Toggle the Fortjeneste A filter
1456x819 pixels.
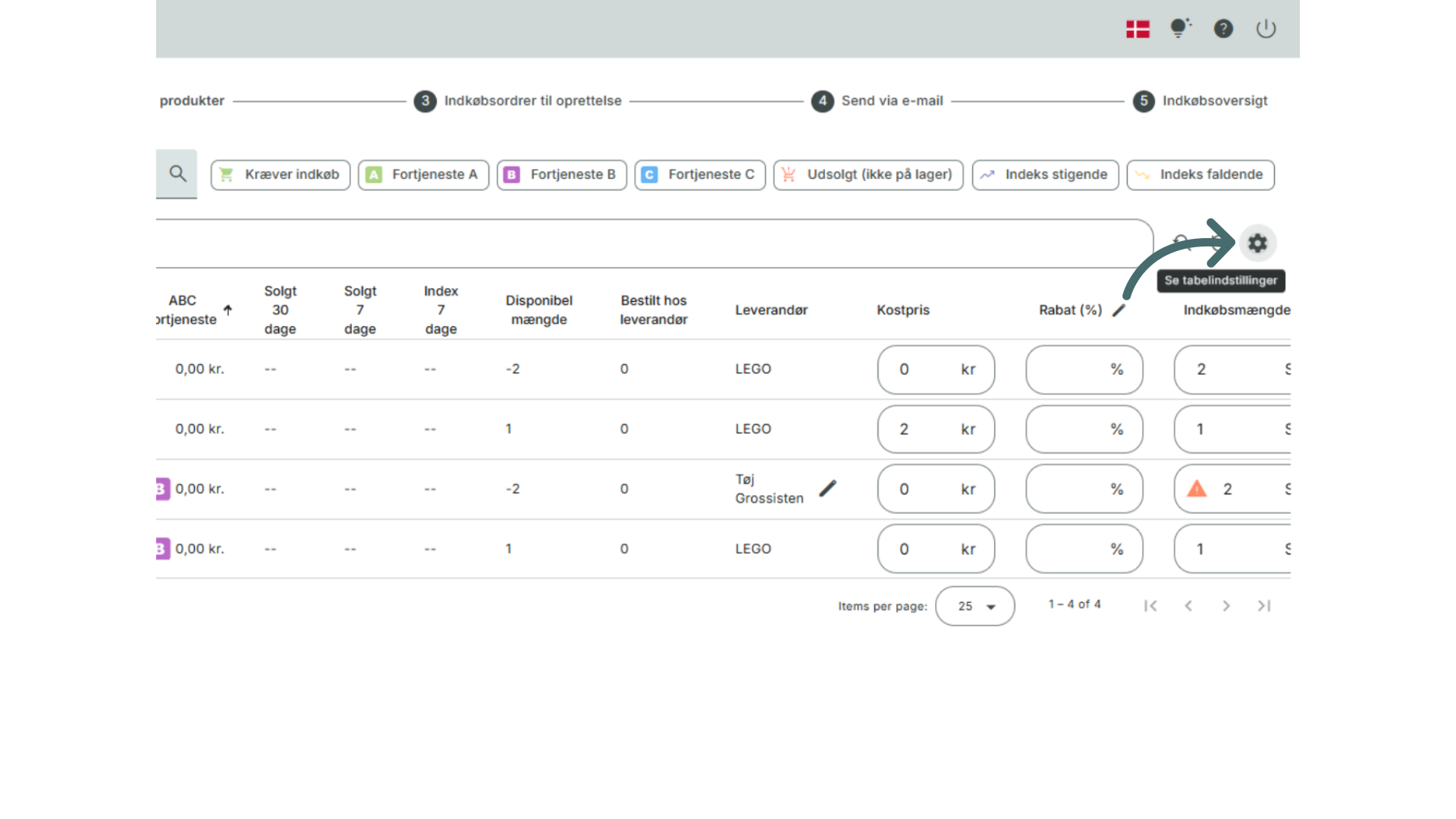[423, 174]
